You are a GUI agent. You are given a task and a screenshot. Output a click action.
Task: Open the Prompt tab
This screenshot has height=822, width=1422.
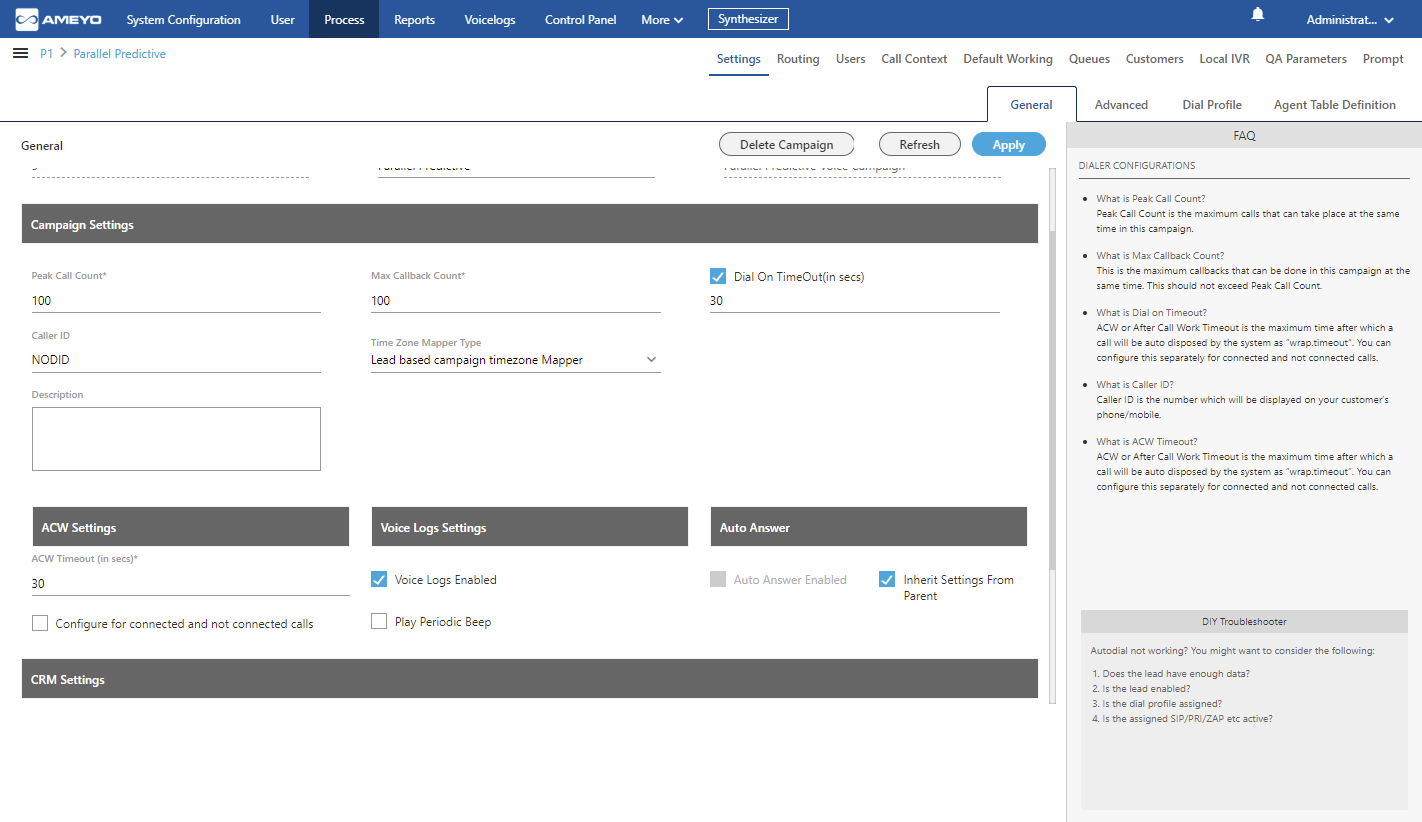click(x=1383, y=59)
